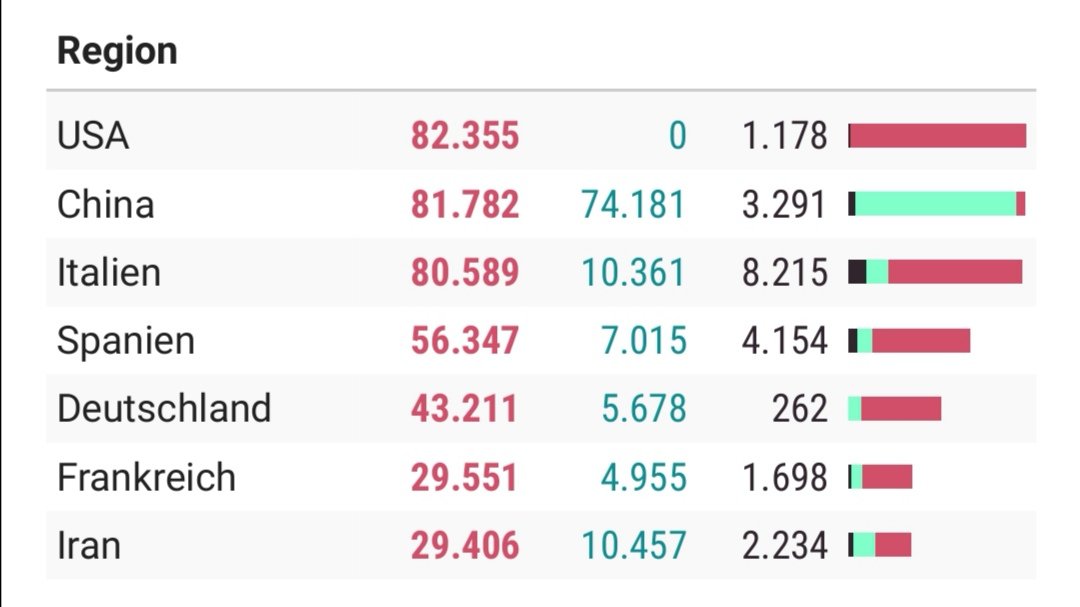1080x607 pixels.
Task: Select the USA row label
Action: click(93, 136)
